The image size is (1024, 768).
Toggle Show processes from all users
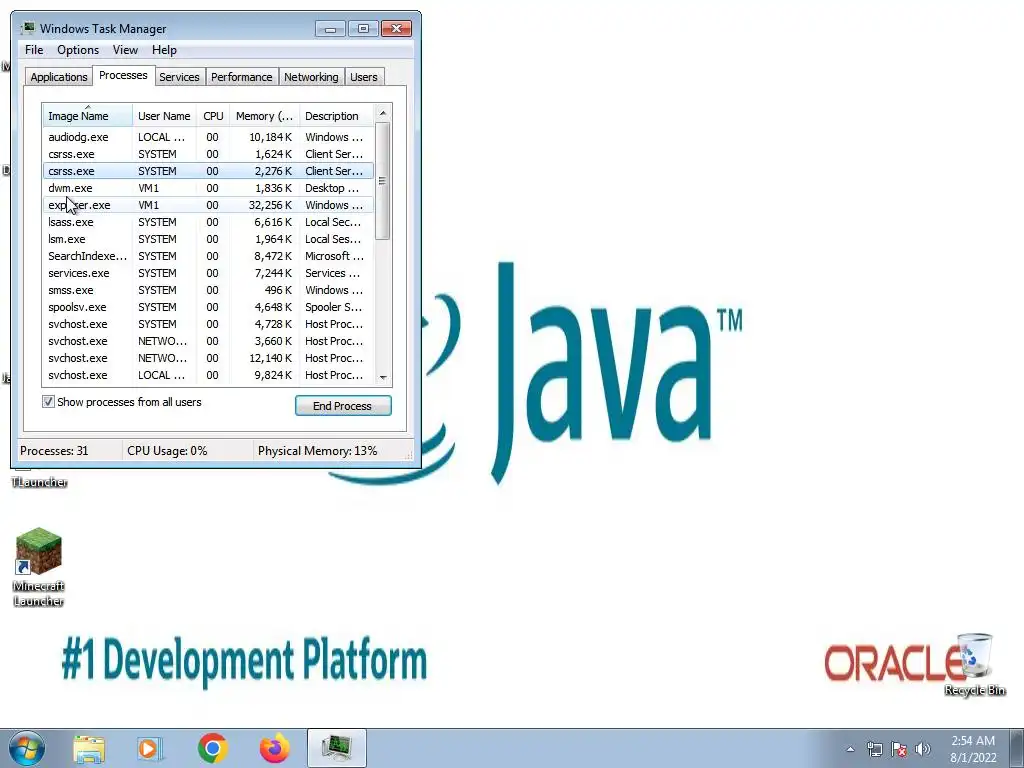click(48, 402)
